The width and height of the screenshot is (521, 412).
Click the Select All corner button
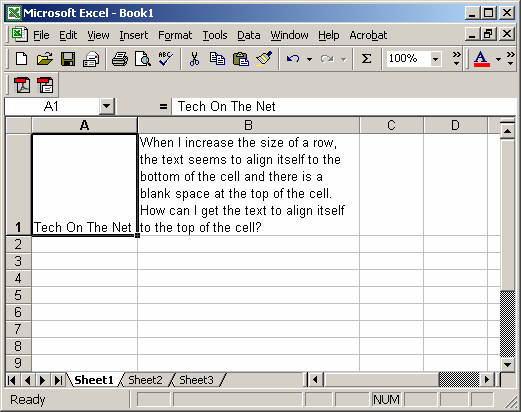(x=19, y=125)
